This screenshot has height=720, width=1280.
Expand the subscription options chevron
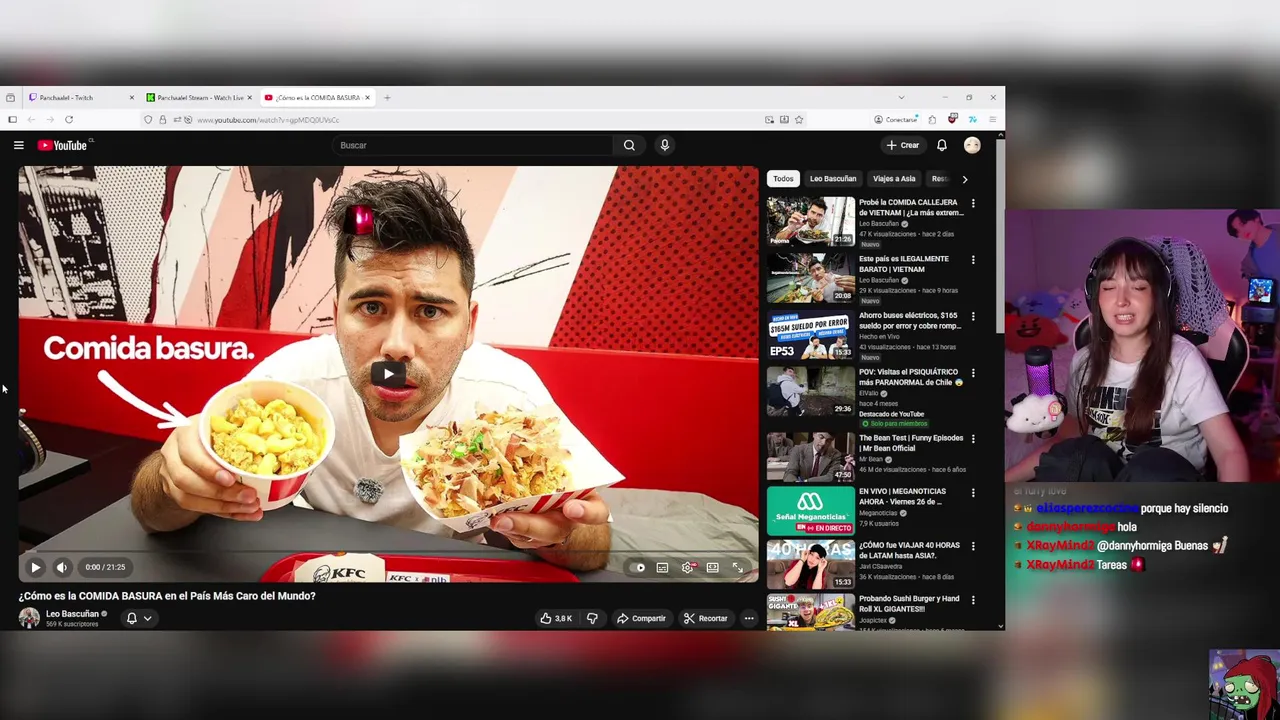pos(147,618)
